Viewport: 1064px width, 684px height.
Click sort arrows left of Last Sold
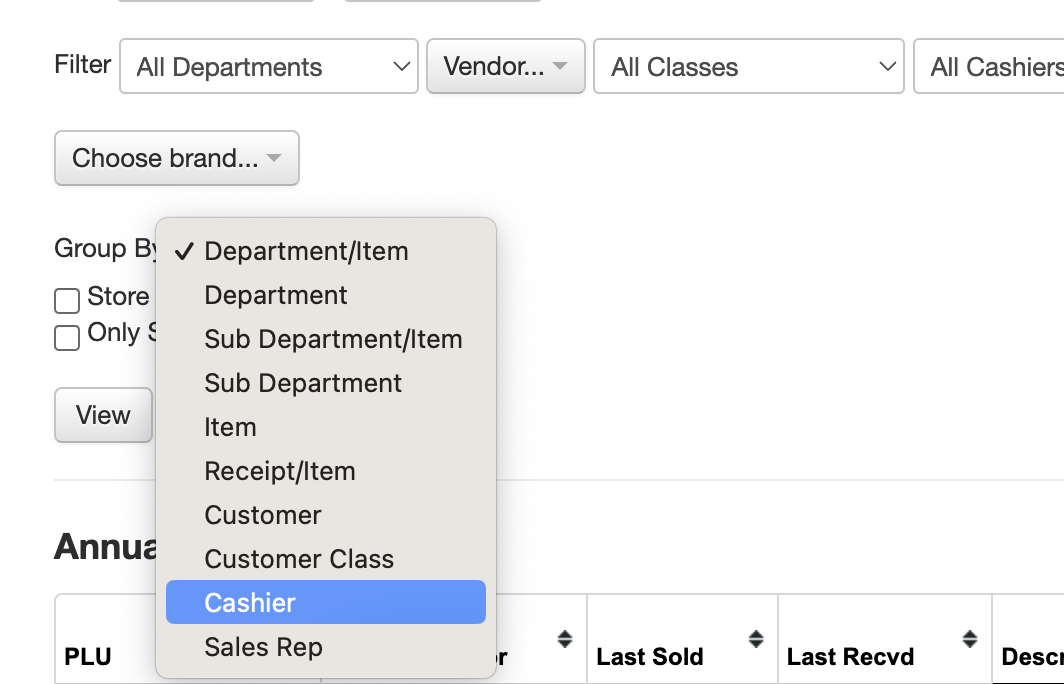(565, 639)
